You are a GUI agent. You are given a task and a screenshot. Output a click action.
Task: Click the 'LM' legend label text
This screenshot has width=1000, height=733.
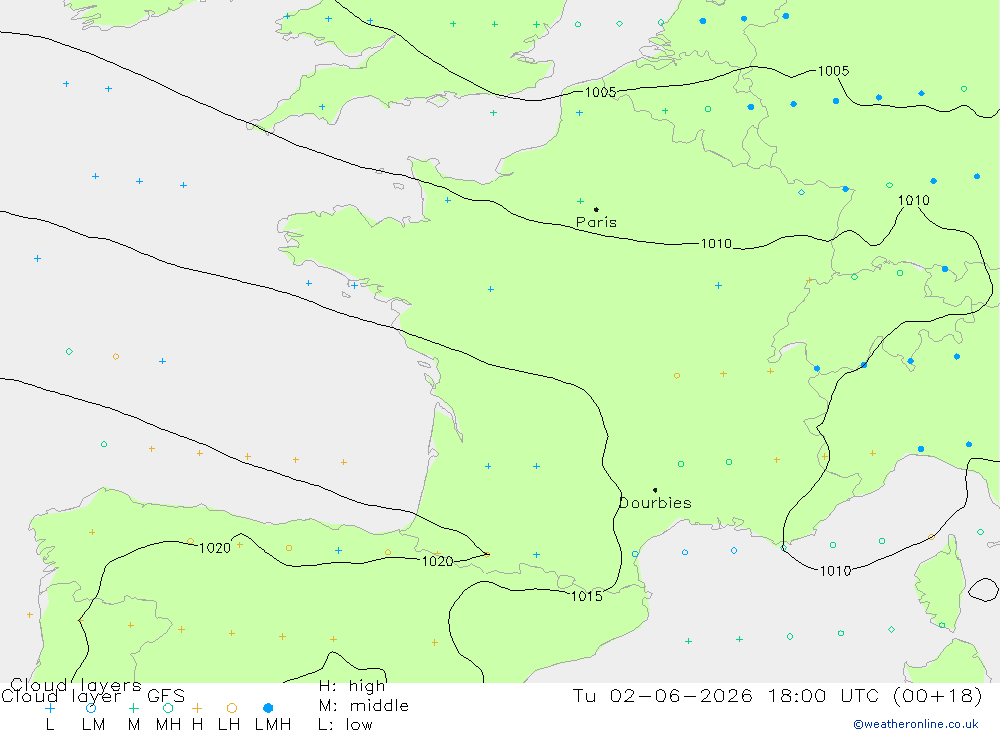coord(93,725)
